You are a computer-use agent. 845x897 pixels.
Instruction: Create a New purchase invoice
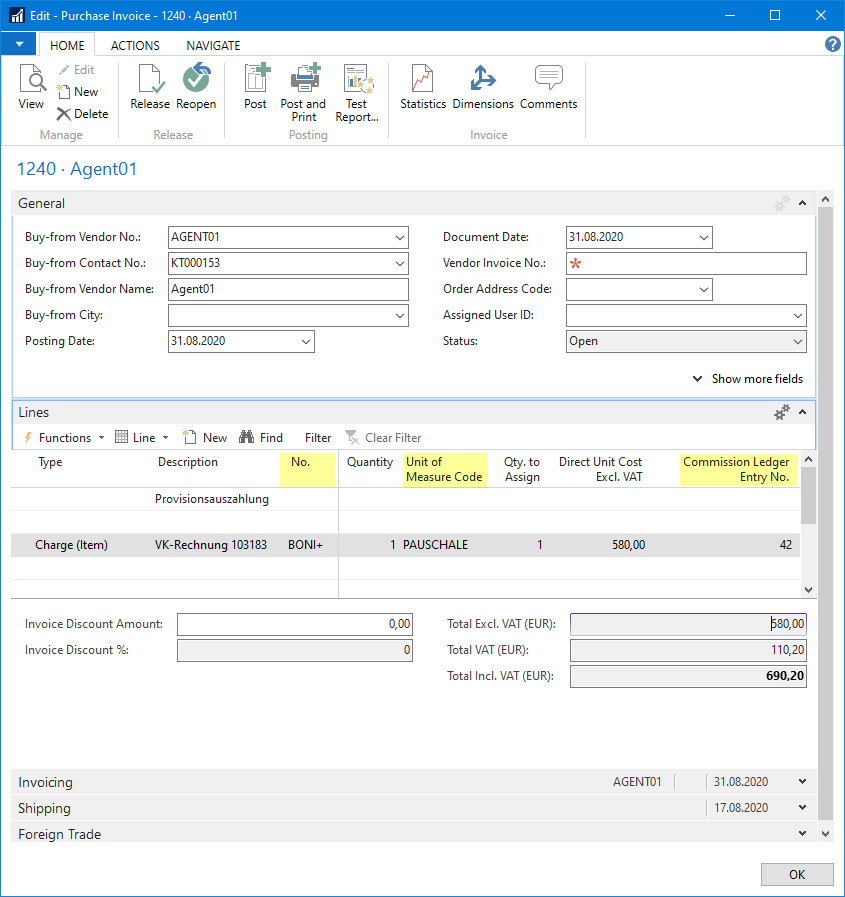pos(79,91)
